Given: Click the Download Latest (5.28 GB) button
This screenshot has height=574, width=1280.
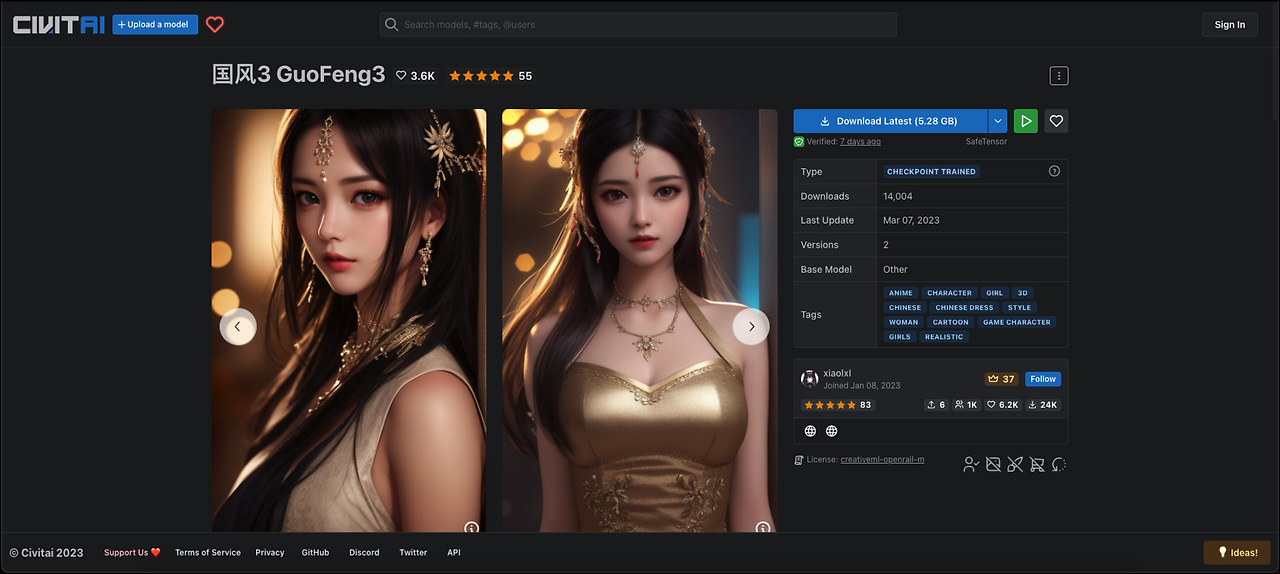Looking at the screenshot, I should click(890, 121).
